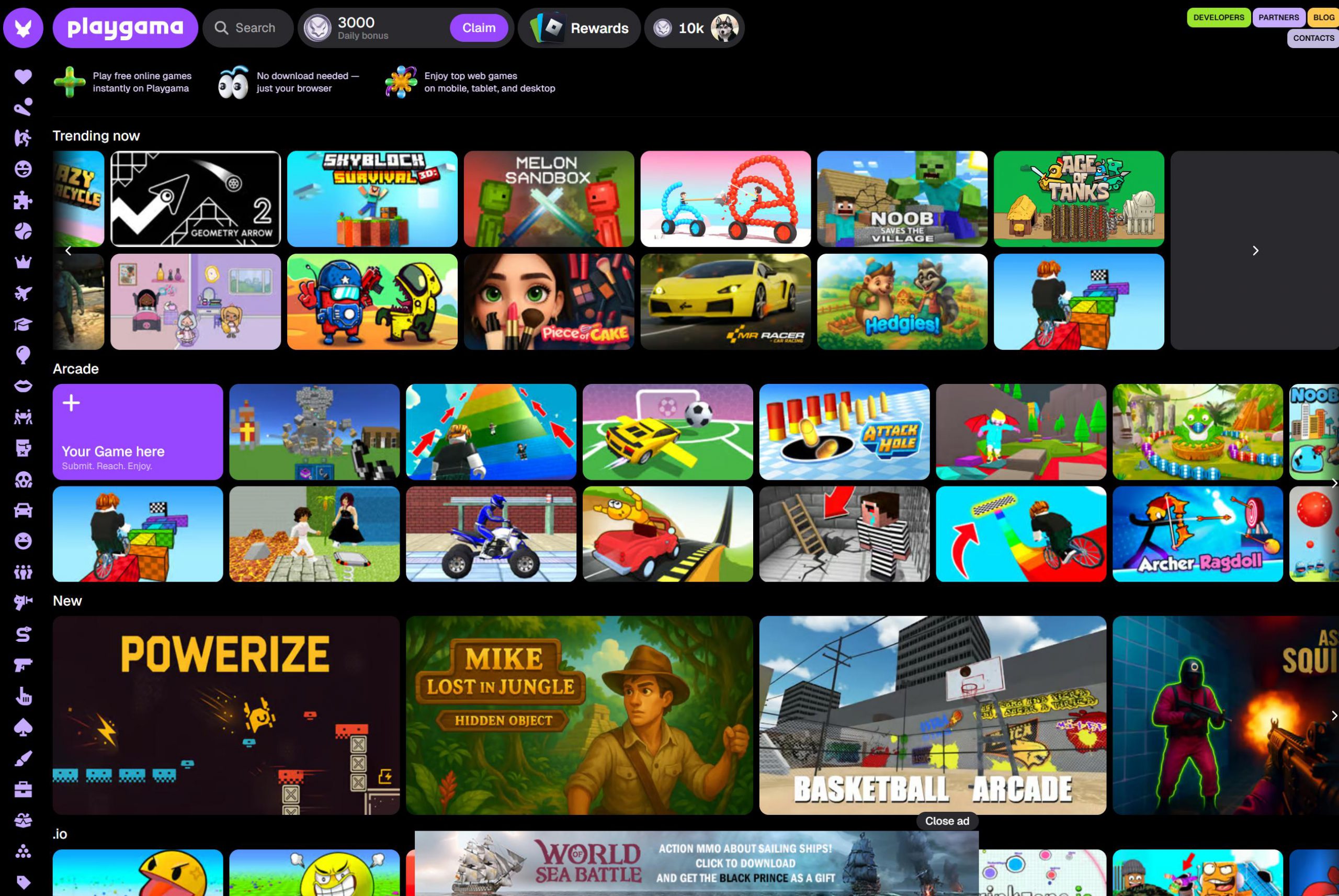Select the spade card games category

(x=23, y=728)
